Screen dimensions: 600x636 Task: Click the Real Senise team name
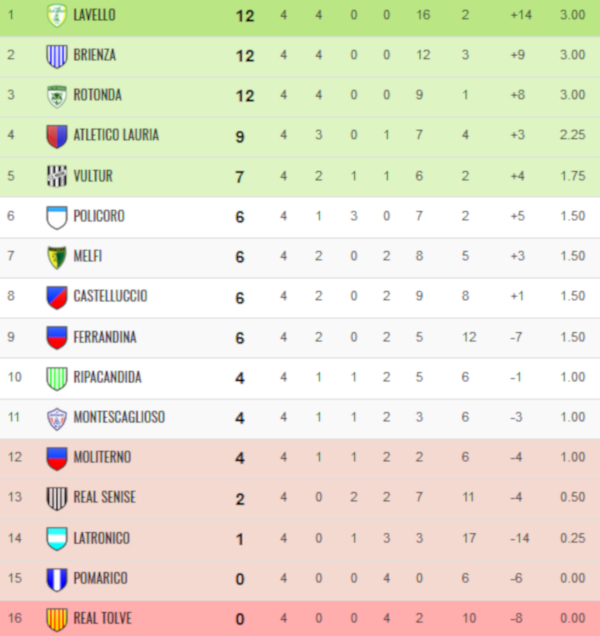(104, 498)
